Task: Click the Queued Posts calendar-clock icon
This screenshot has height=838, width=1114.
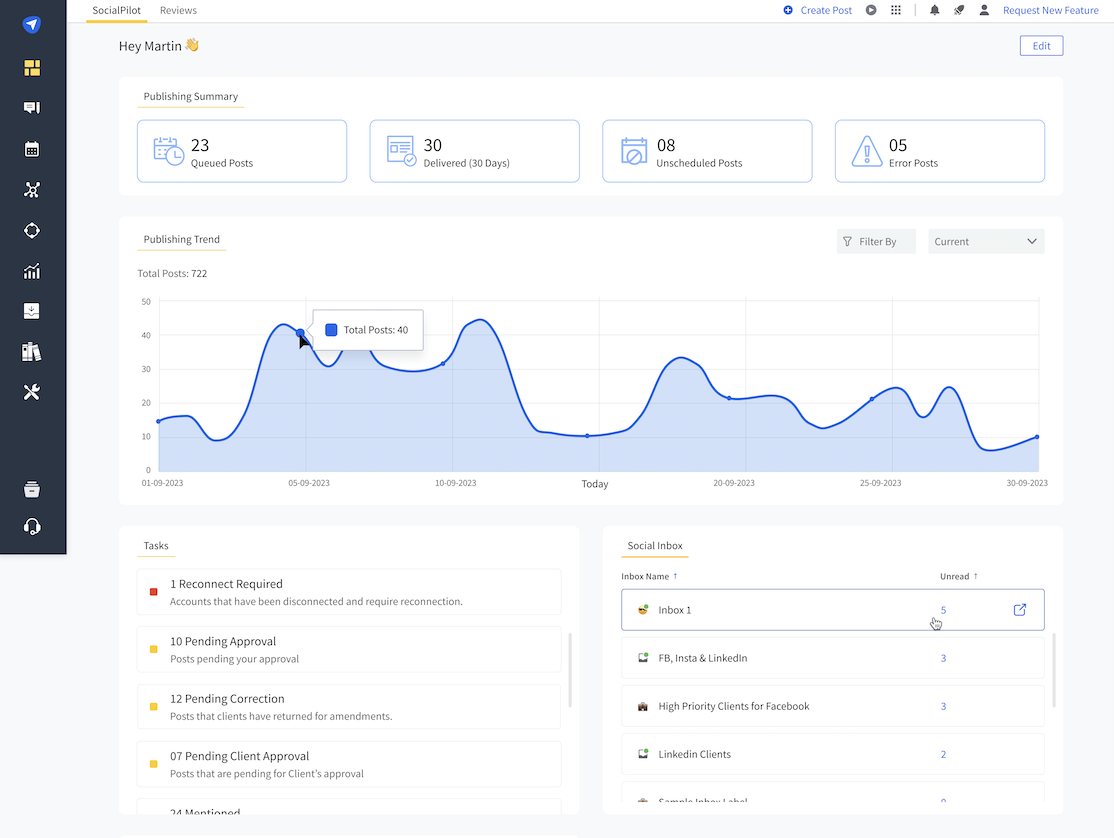Action: click(168, 151)
